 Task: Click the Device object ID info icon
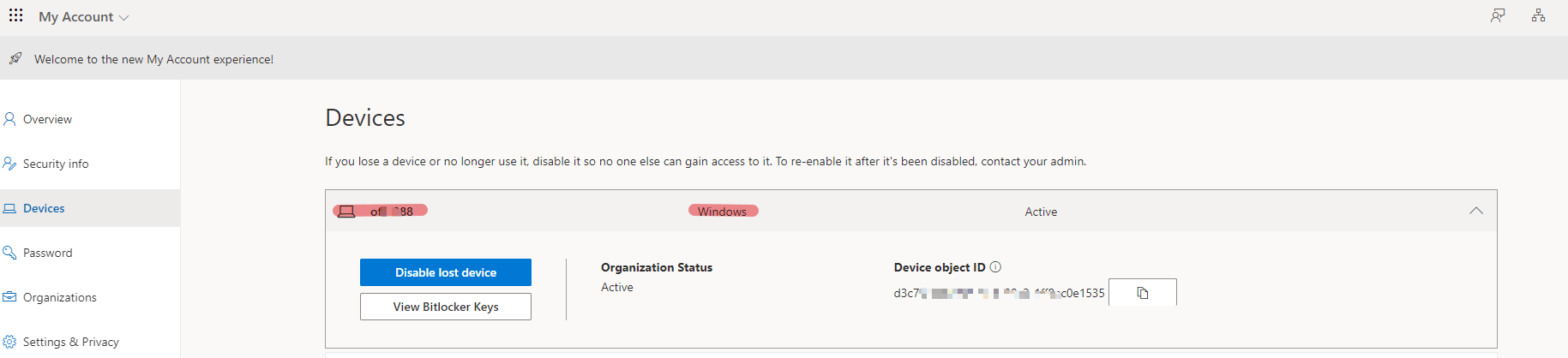pyautogui.click(x=995, y=267)
